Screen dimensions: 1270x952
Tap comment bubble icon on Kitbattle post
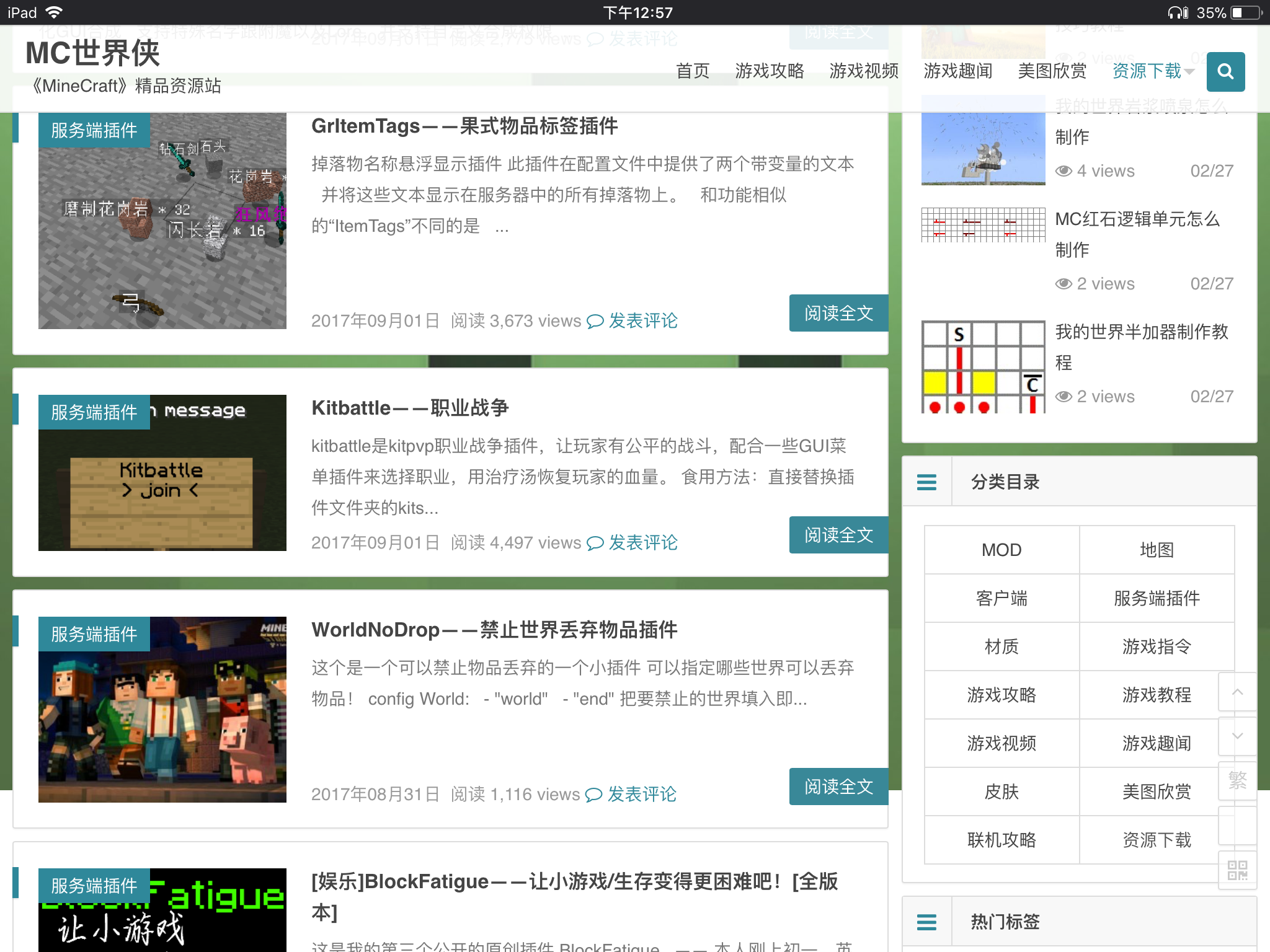coord(595,544)
